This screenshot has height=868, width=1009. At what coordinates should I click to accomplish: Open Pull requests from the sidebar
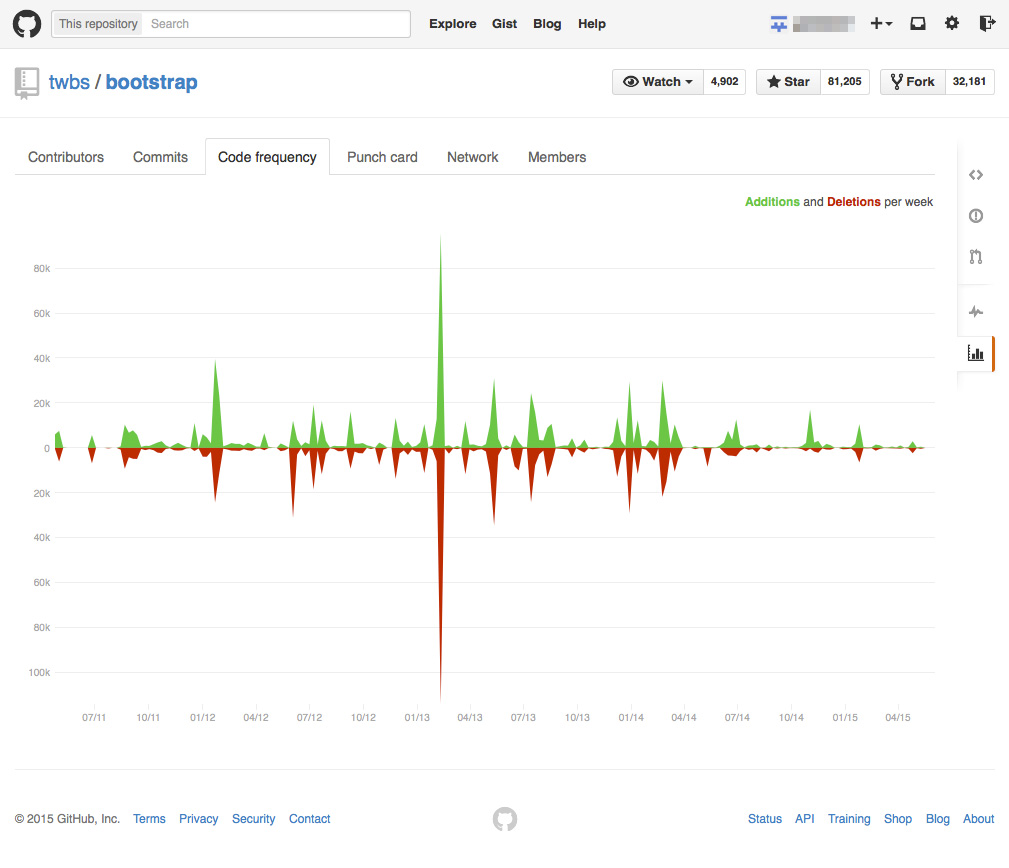pos(975,257)
